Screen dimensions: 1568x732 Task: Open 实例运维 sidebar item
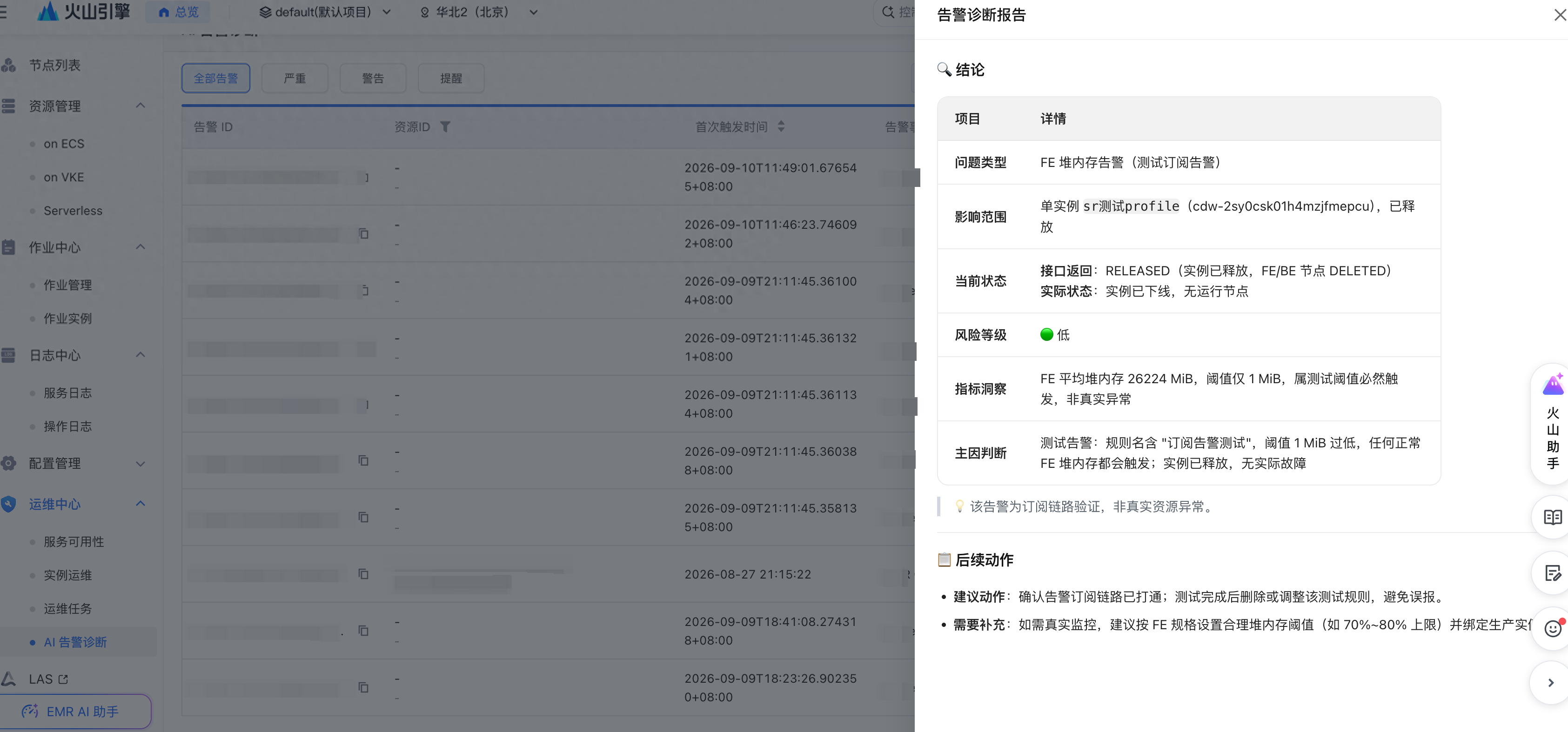tap(67, 575)
